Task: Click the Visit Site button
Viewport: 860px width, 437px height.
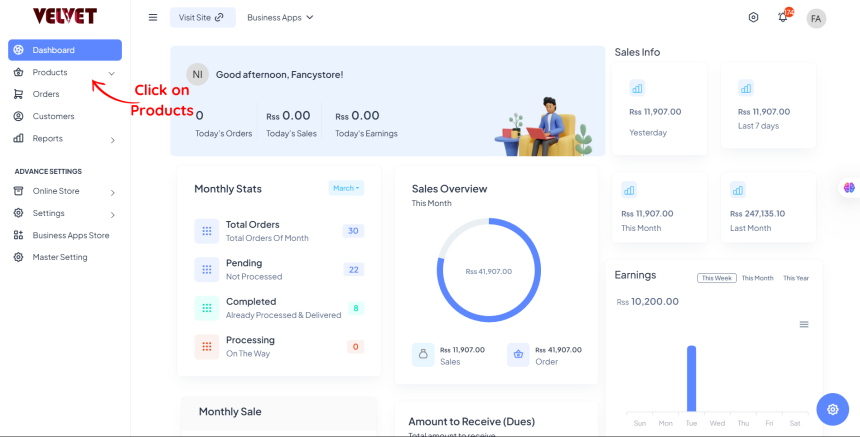Action: 202,17
